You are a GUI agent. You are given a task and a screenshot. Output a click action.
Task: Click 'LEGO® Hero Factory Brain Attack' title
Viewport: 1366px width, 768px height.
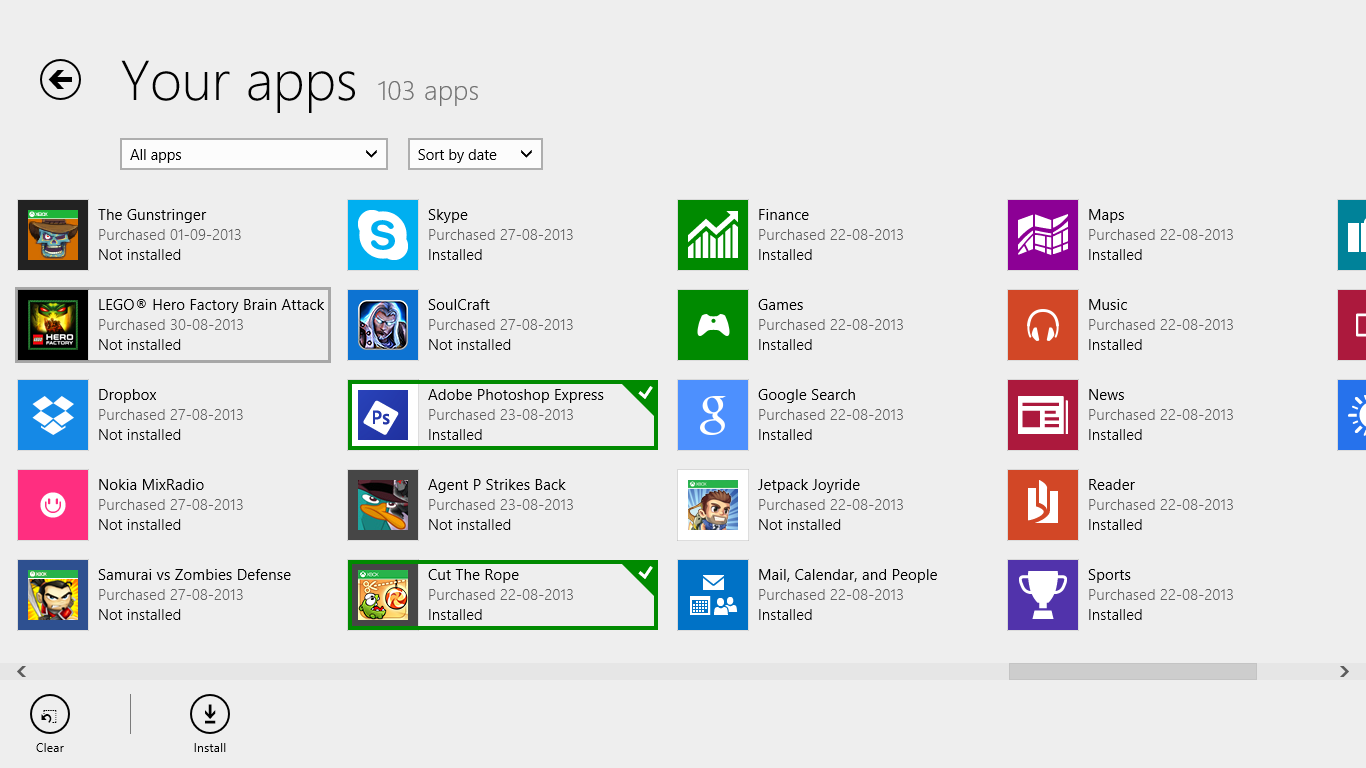[211, 305]
